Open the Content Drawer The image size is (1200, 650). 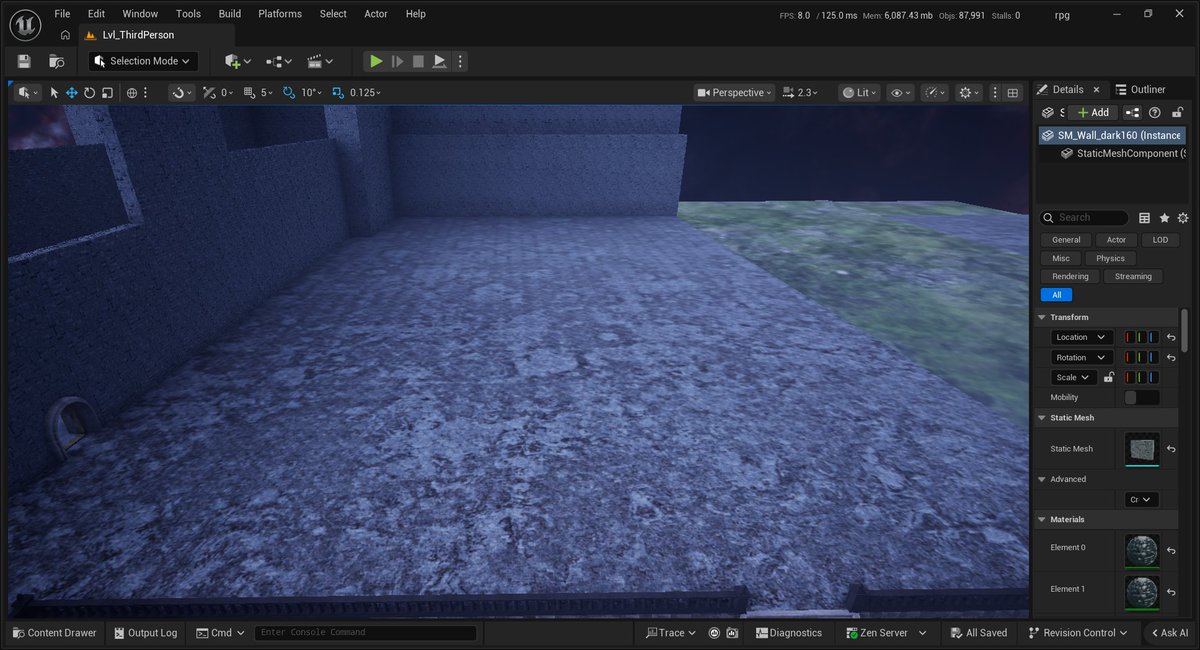point(54,633)
